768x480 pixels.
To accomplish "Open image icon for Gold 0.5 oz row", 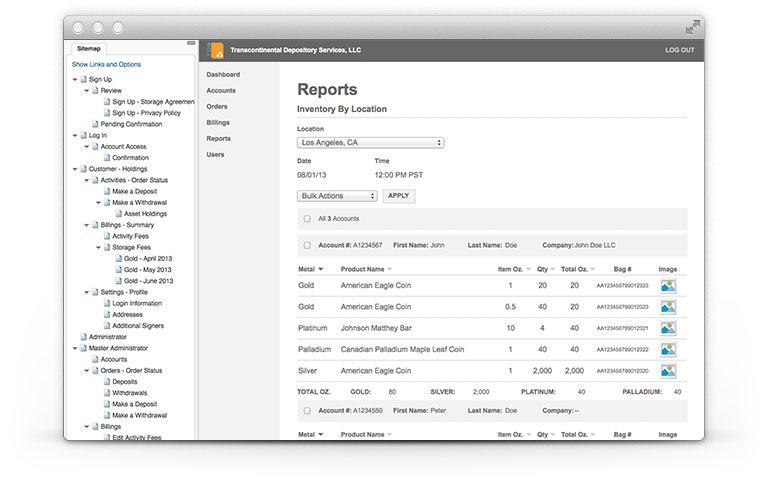I will click(668, 307).
